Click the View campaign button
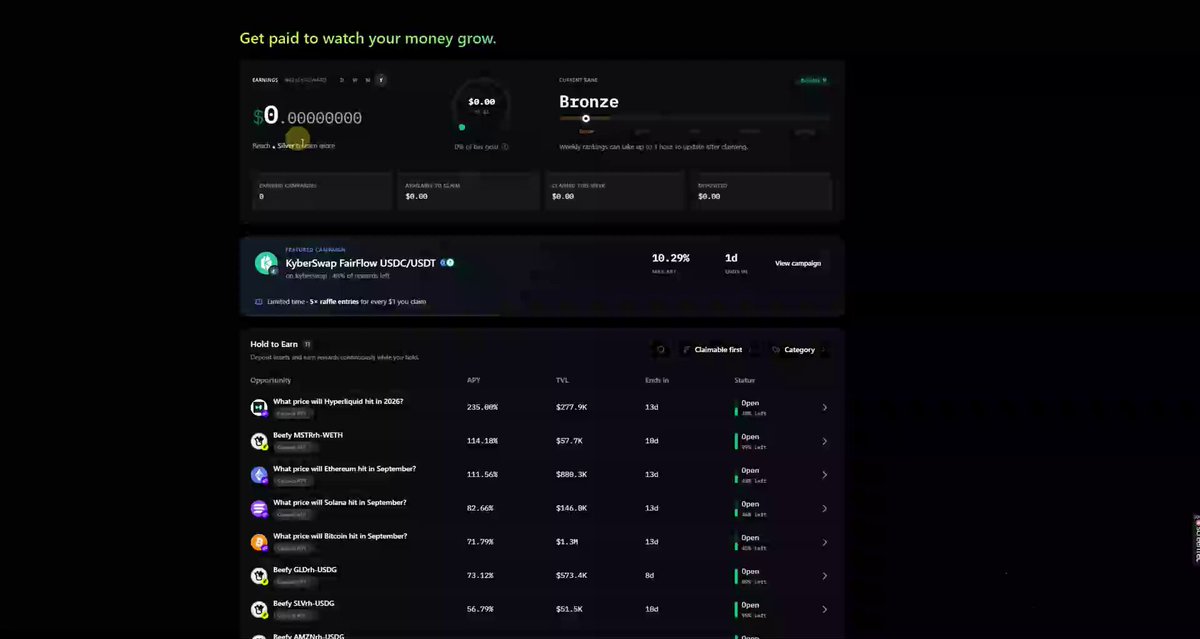This screenshot has height=639, width=1200. pyautogui.click(x=798, y=263)
